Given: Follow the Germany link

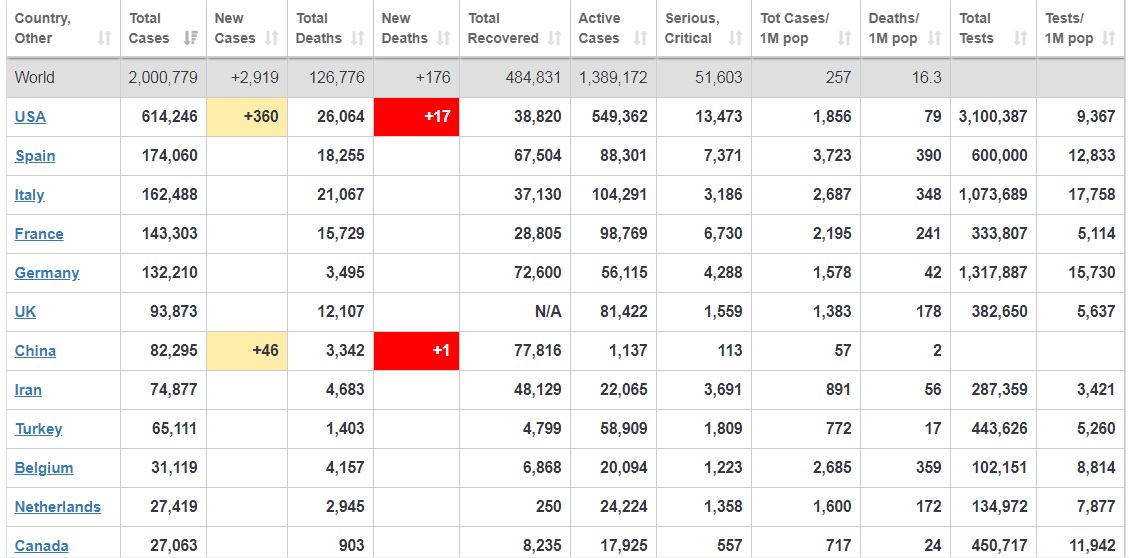Looking at the screenshot, I should (x=47, y=273).
